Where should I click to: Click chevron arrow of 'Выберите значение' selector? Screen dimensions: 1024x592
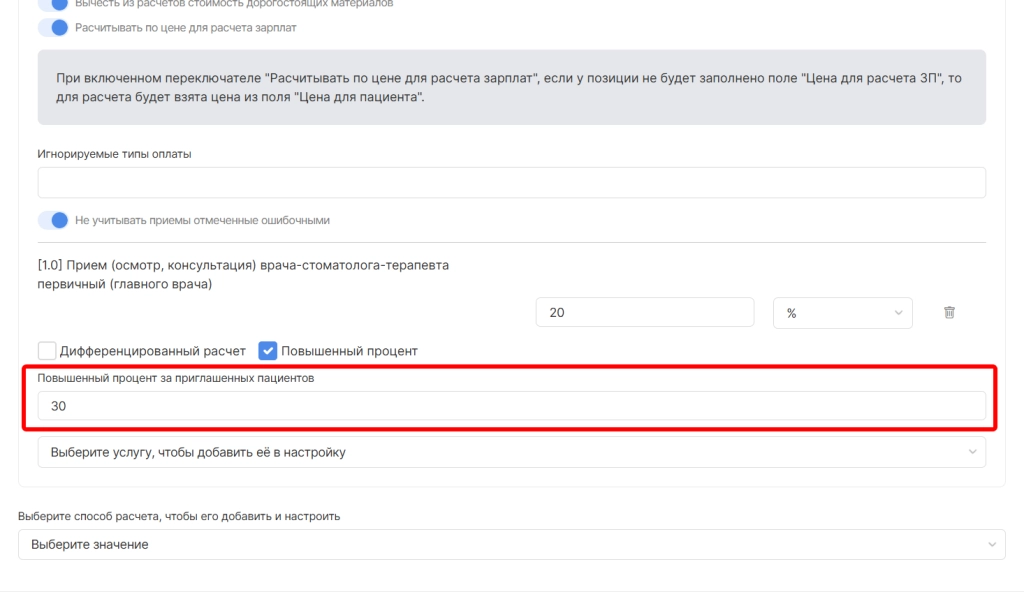(991, 544)
